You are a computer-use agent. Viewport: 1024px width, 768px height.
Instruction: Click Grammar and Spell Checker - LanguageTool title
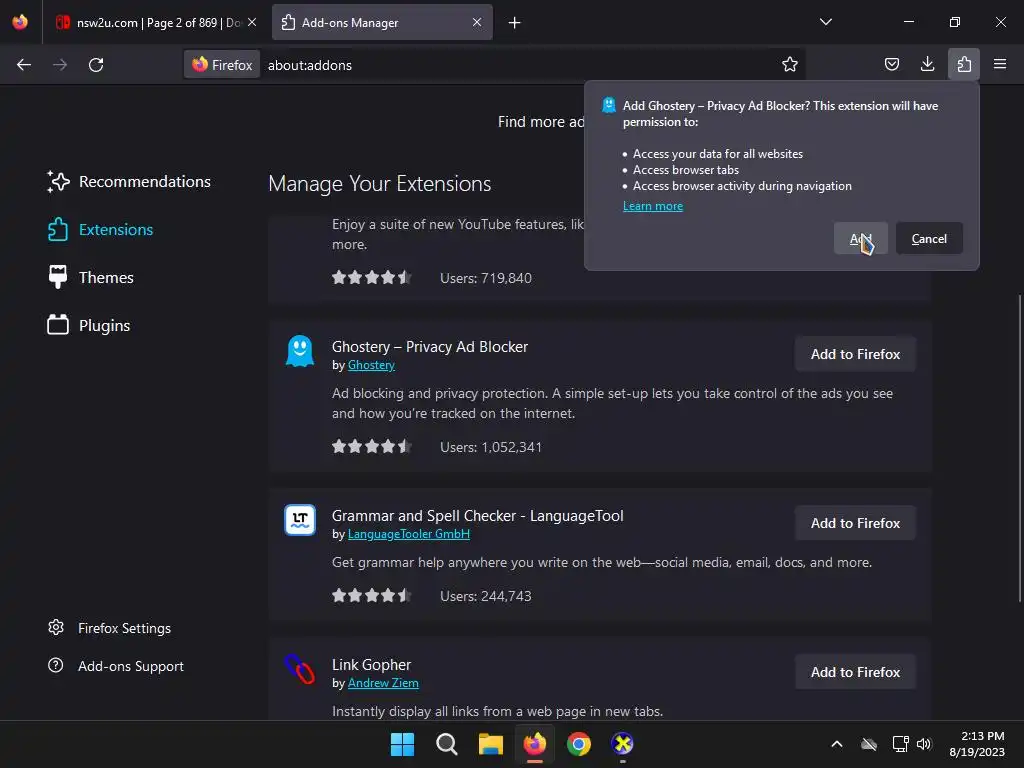point(477,516)
